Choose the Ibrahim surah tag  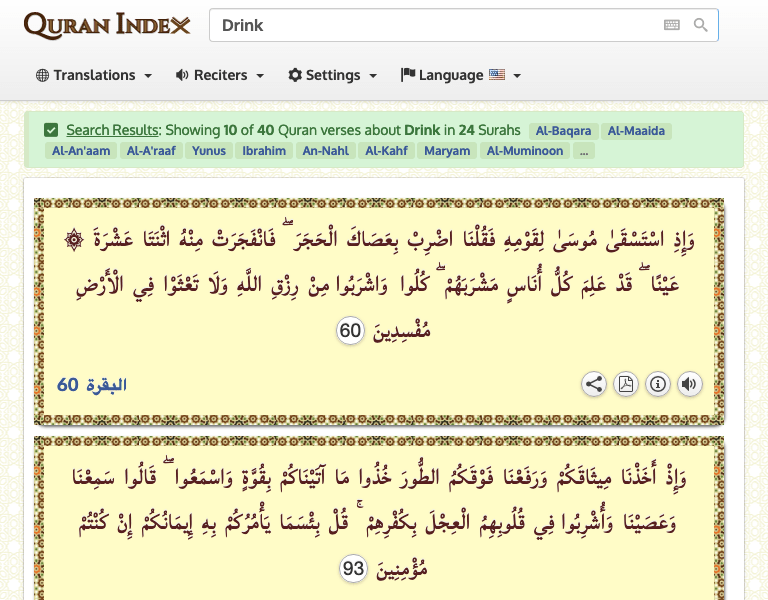pos(264,151)
